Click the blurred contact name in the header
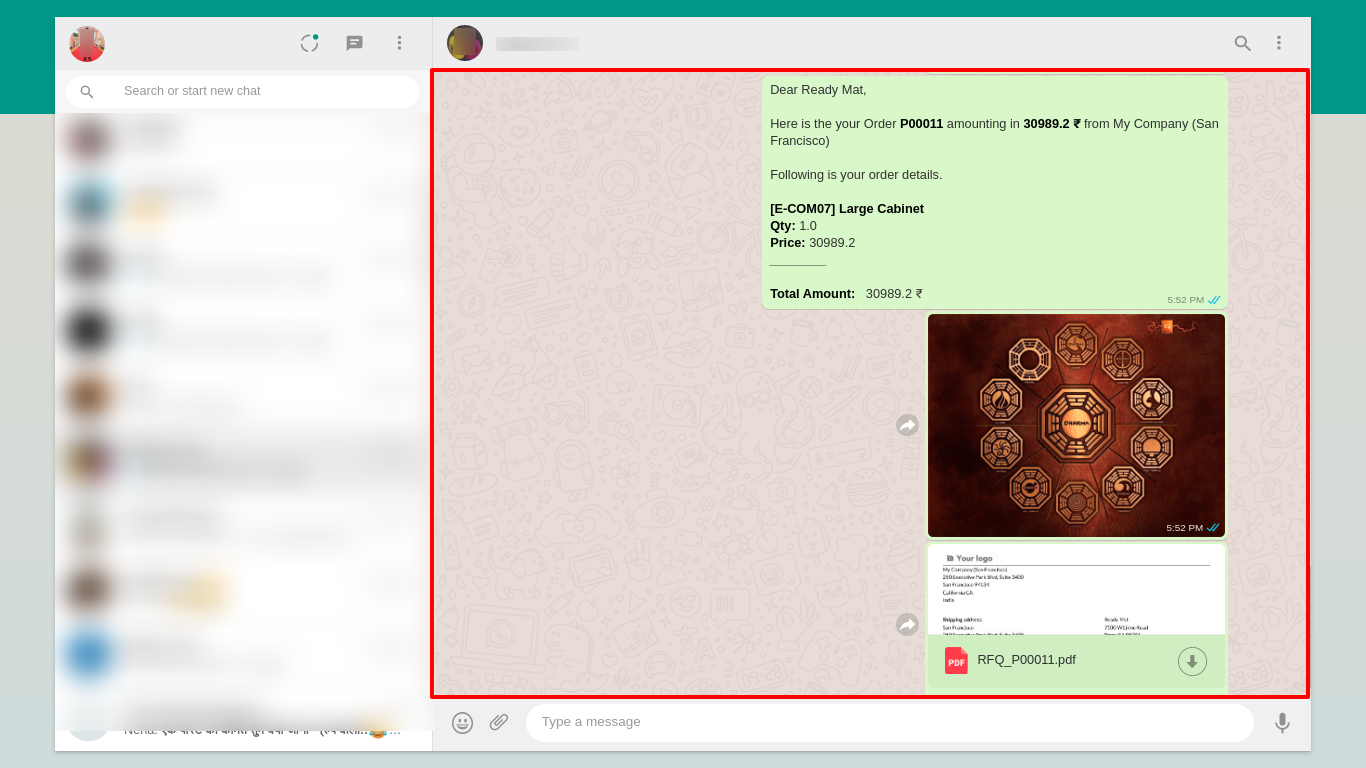 (x=537, y=44)
